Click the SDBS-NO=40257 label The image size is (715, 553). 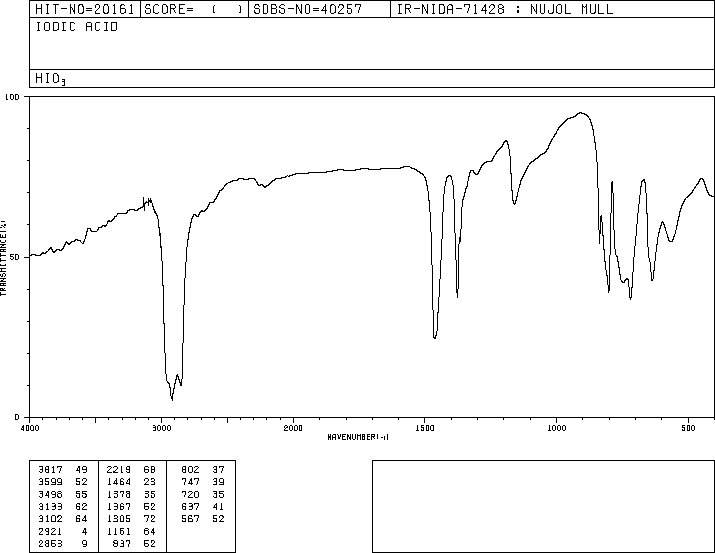click(307, 9)
